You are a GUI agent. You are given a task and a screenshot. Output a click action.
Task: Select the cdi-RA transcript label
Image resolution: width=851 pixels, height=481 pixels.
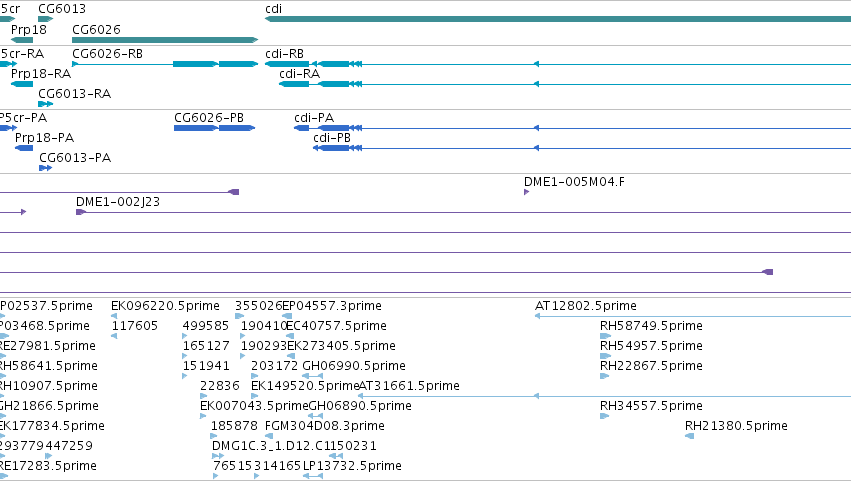[x=300, y=74]
